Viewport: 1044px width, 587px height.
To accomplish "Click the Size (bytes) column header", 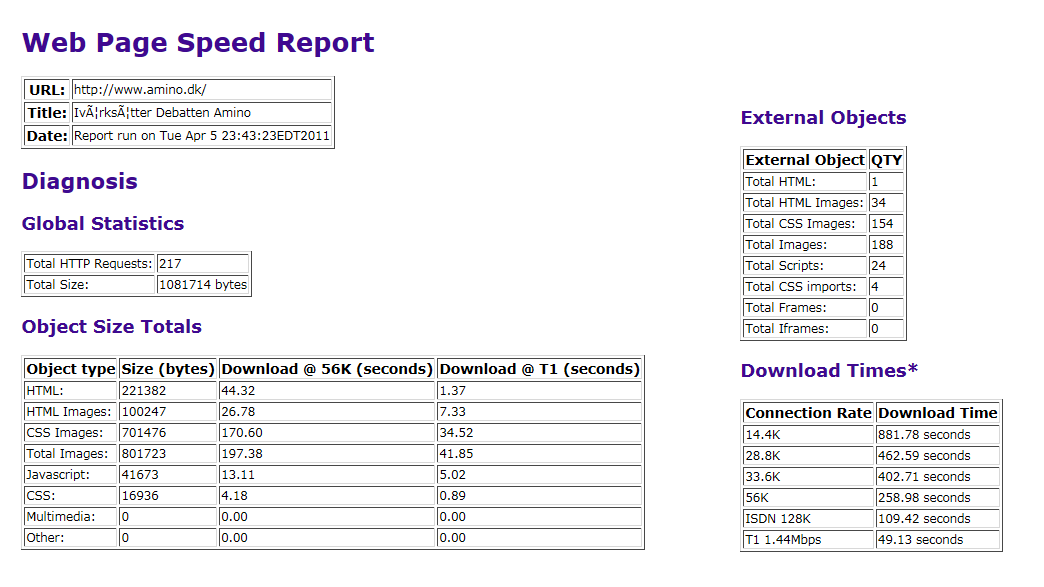I will click(x=168, y=369).
